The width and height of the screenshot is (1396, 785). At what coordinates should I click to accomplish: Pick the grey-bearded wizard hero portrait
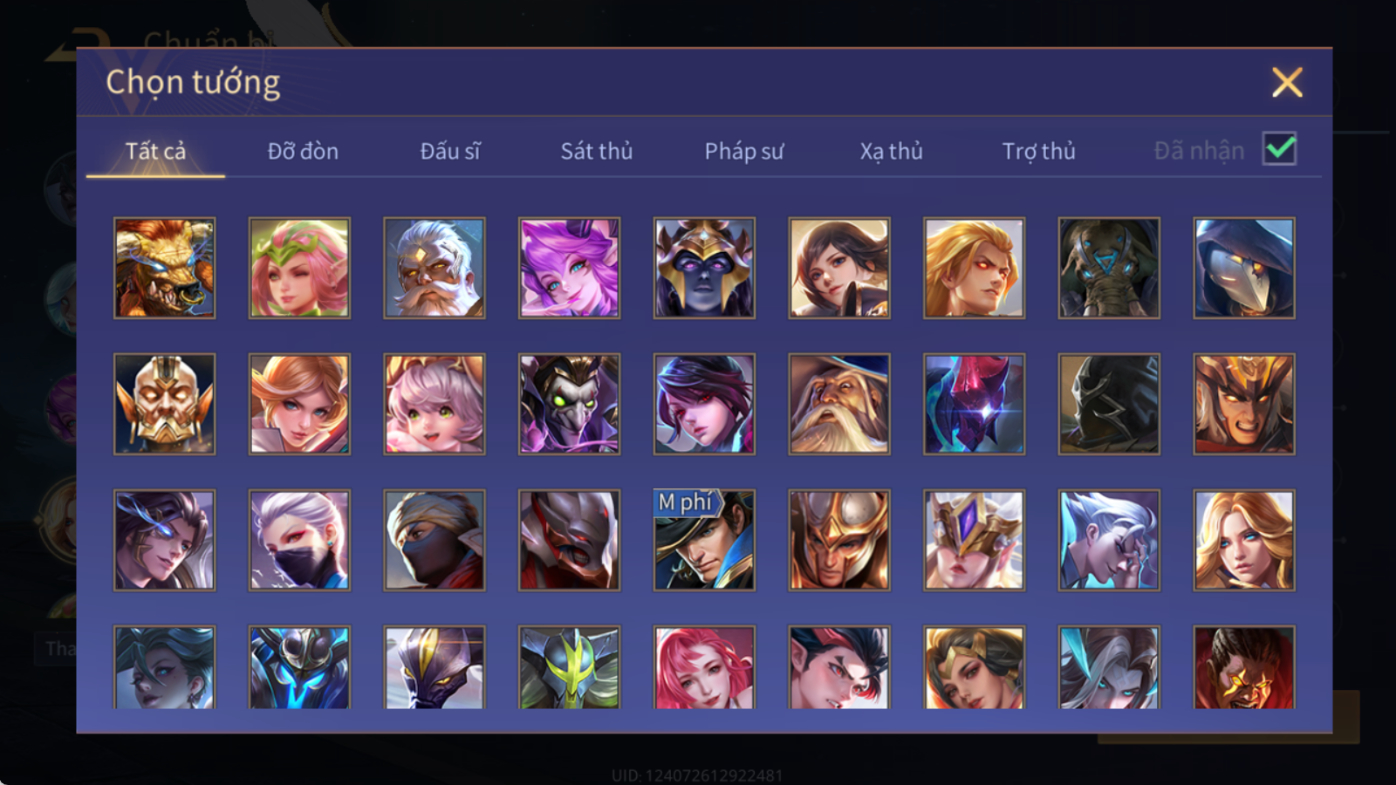pyautogui.click(x=840, y=404)
